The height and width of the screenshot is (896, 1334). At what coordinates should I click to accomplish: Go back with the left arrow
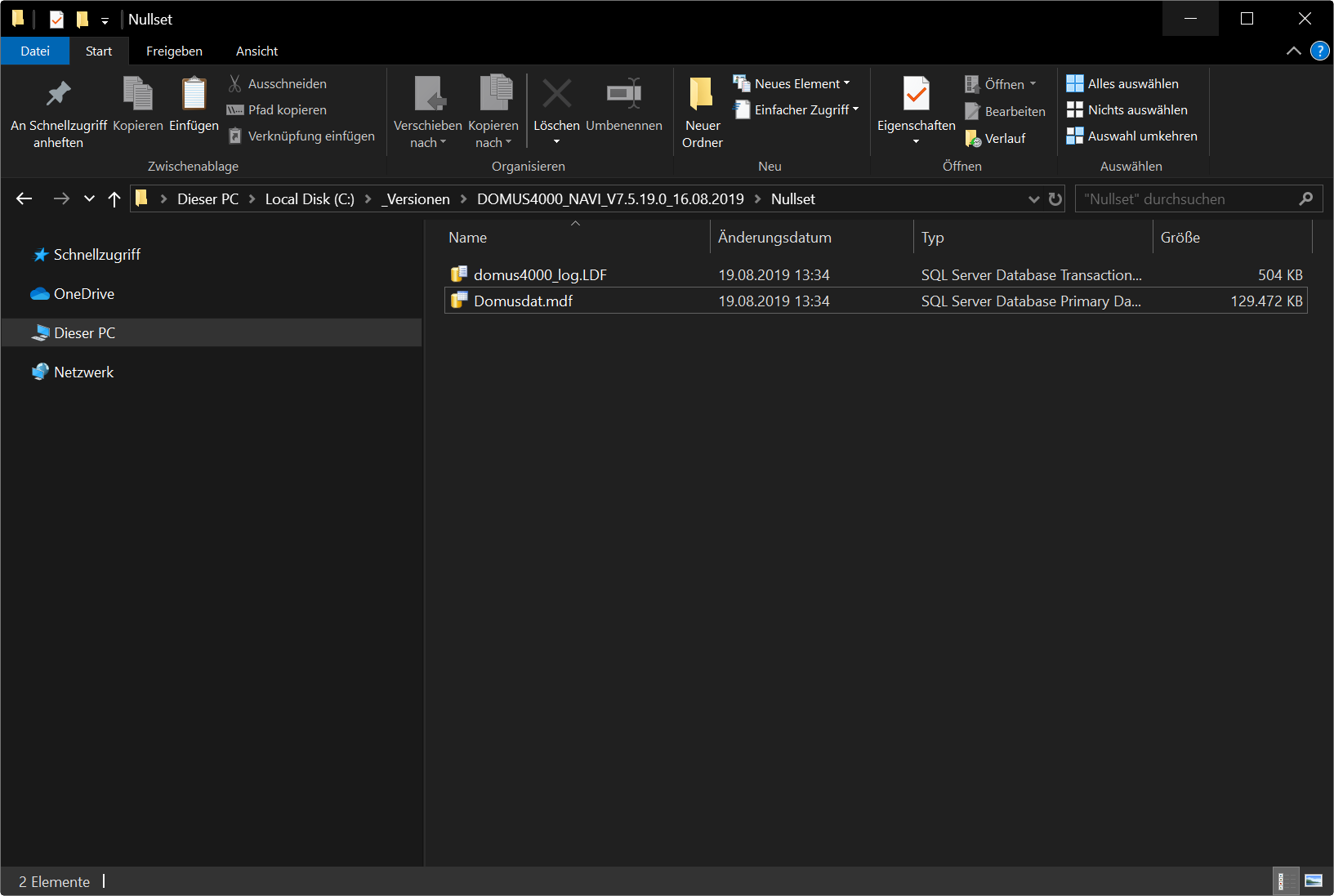pos(25,198)
